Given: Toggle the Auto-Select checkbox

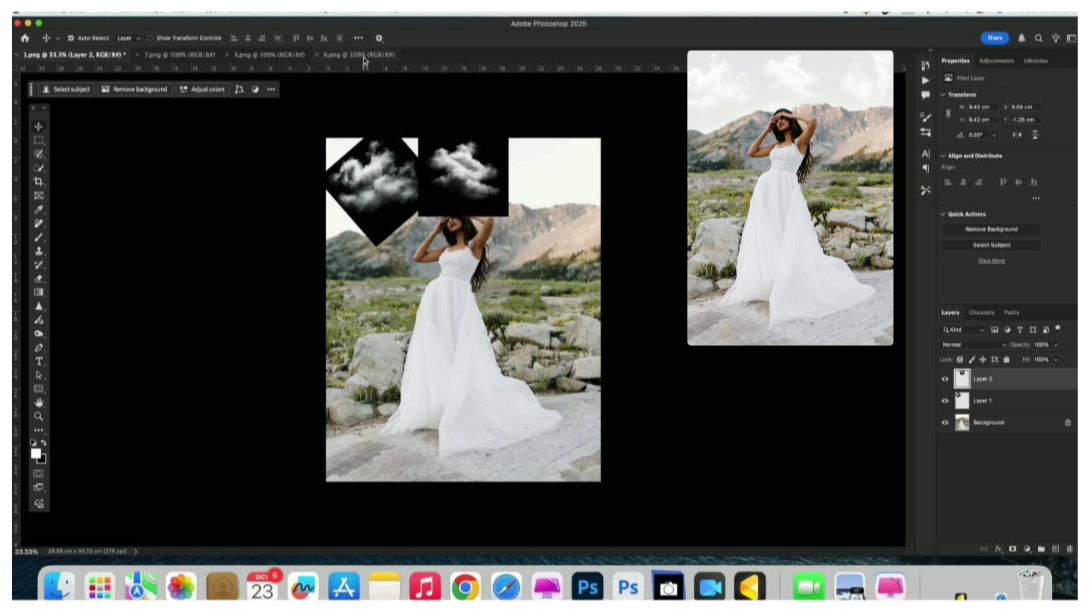Looking at the screenshot, I should pyautogui.click(x=71, y=38).
